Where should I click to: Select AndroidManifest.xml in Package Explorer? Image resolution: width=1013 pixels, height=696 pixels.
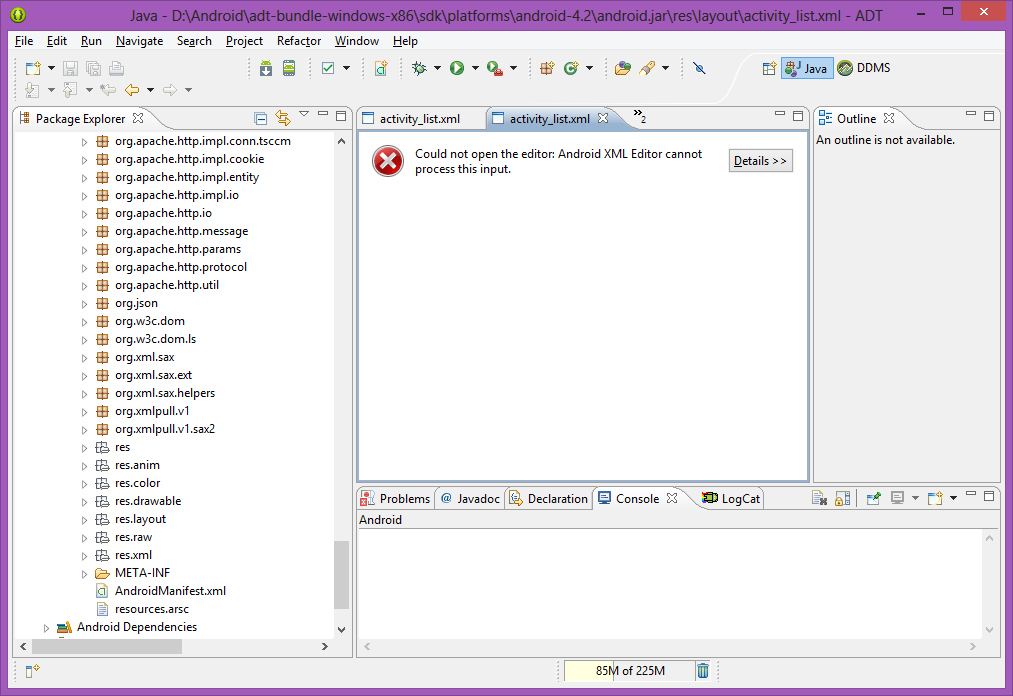[171, 591]
